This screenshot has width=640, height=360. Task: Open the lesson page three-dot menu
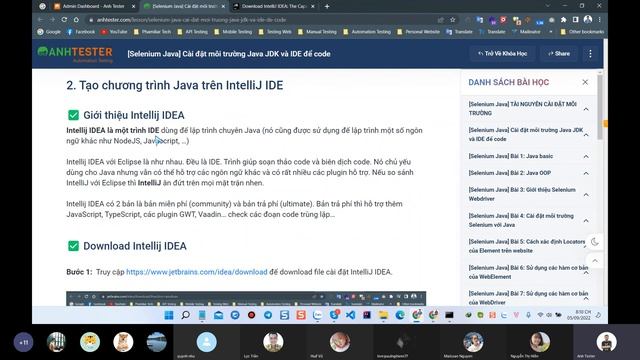tap(590, 54)
